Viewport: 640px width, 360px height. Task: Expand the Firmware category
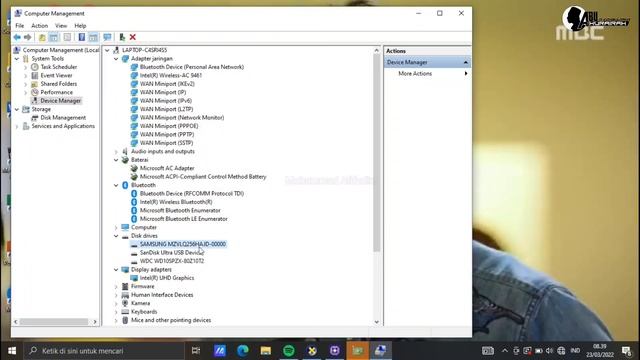116,287
